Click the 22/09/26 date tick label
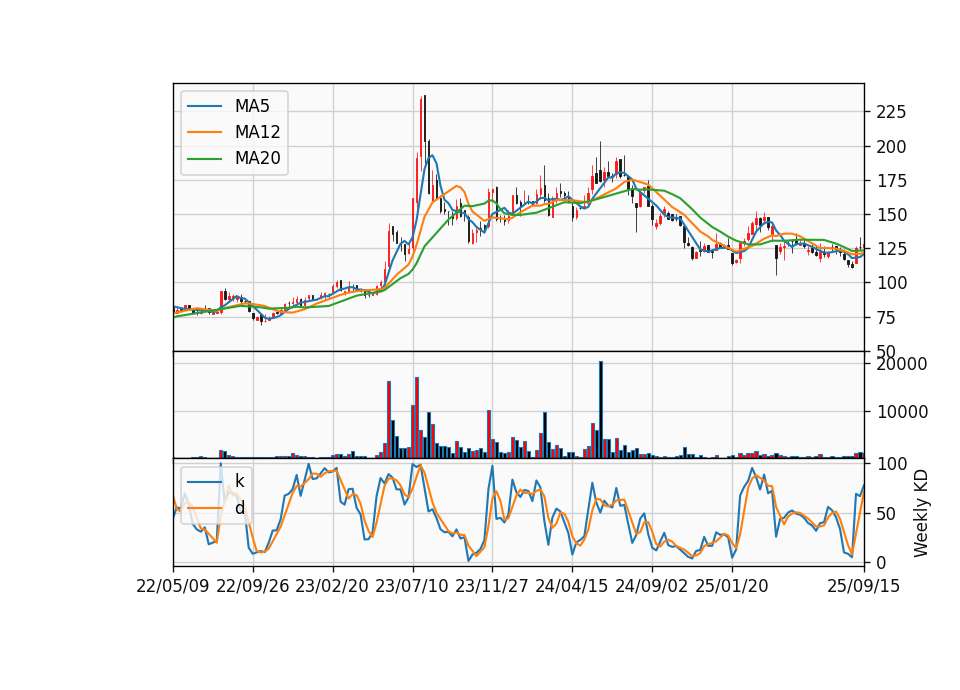Image resolution: width=960 pixels, height=690 pixels. (x=253, y=586)
